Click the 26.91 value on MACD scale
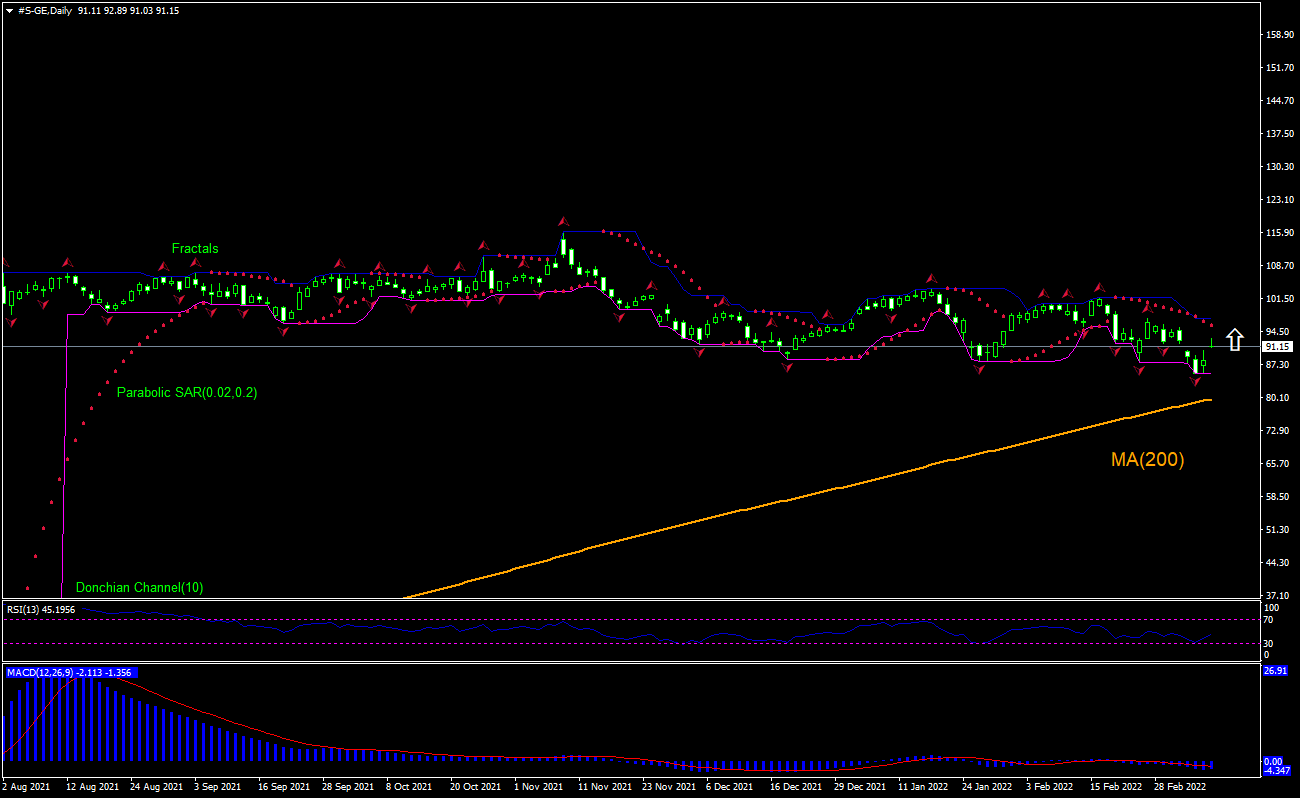Image resolution: width=1300 pixels, height=798 pixels. tap(1276, 671)
